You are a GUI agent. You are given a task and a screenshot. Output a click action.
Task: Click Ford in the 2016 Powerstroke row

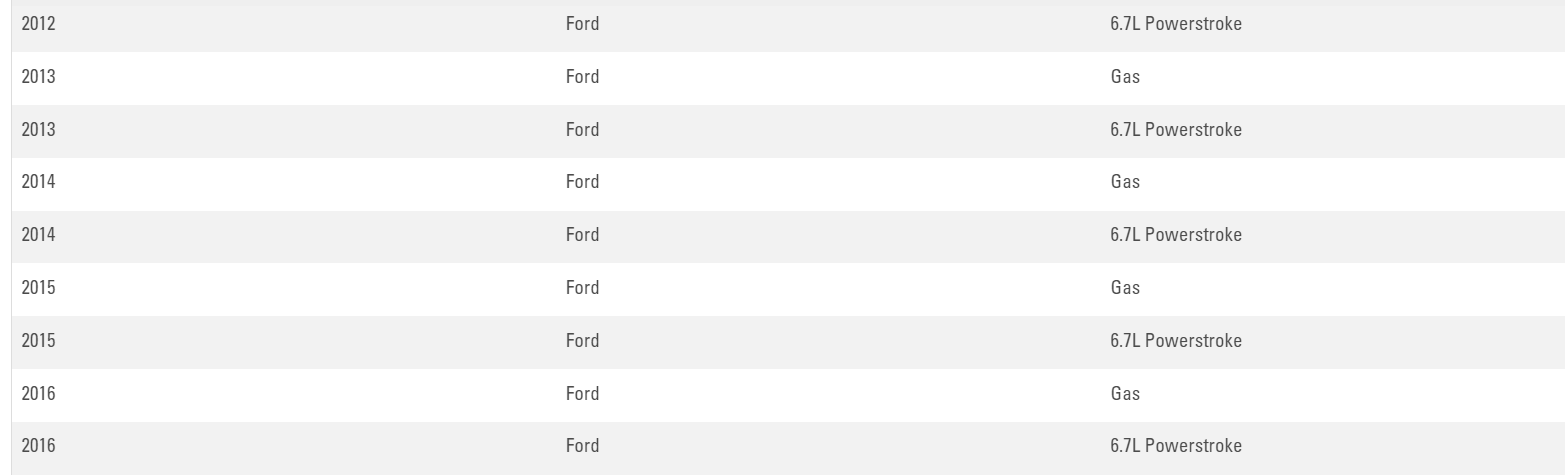click(x=582, y=446)
